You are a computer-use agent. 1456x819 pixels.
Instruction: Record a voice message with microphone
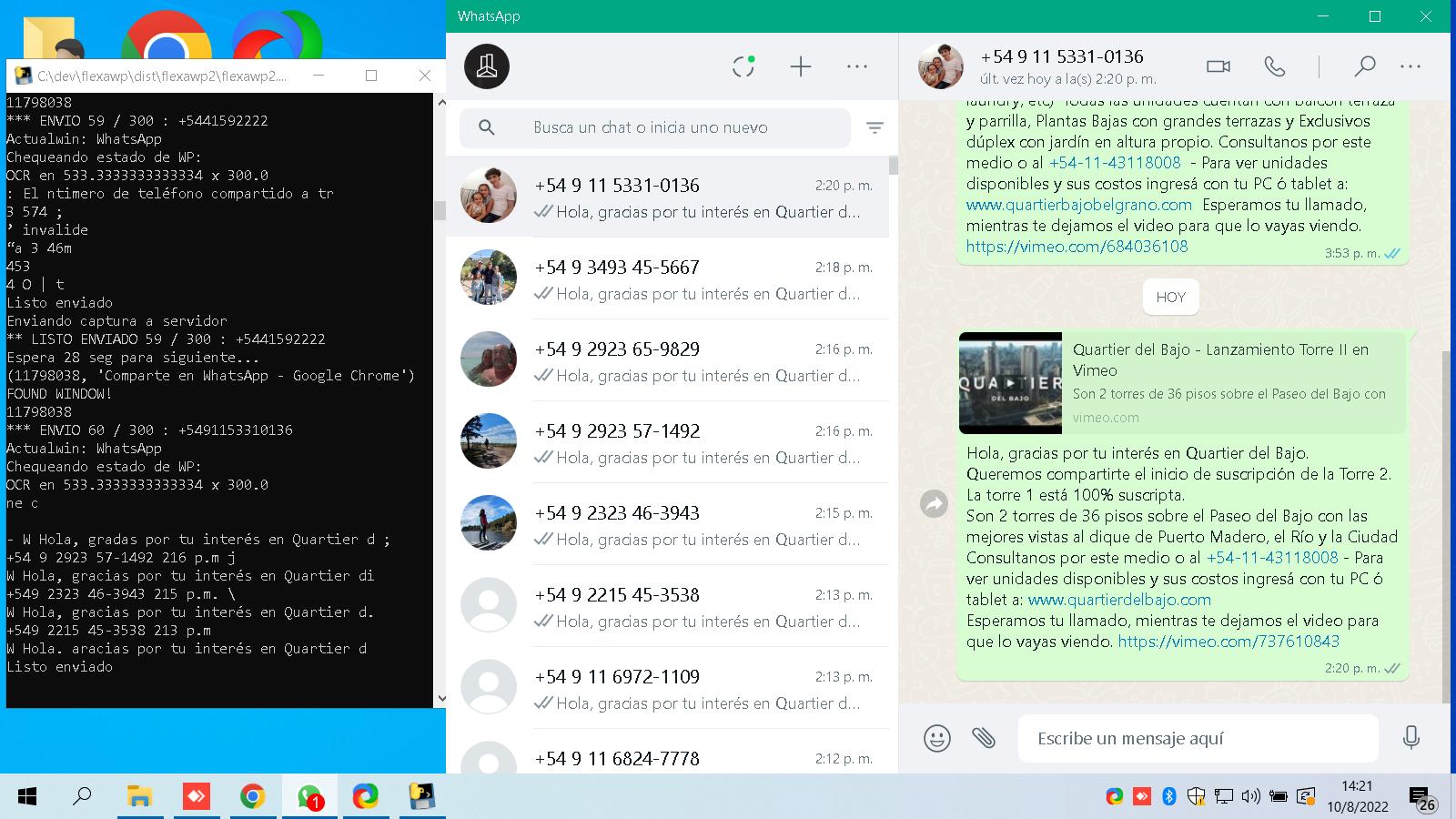(x=1411, y=738)
